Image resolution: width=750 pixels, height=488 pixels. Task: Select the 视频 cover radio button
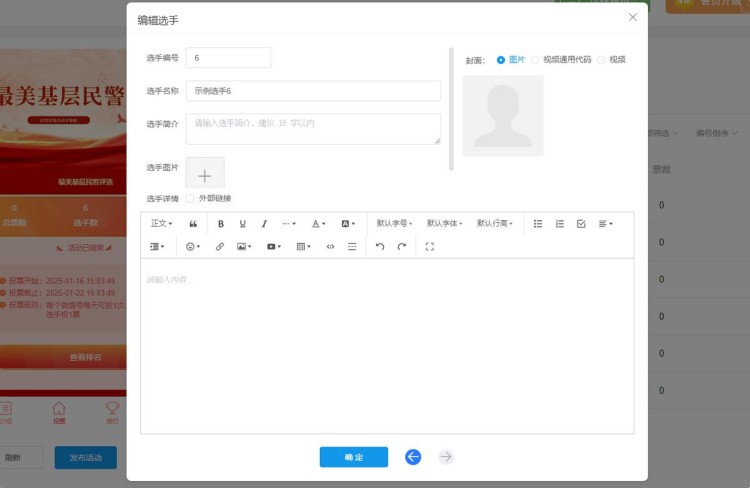pyautogui.click(x=601, y=60)
